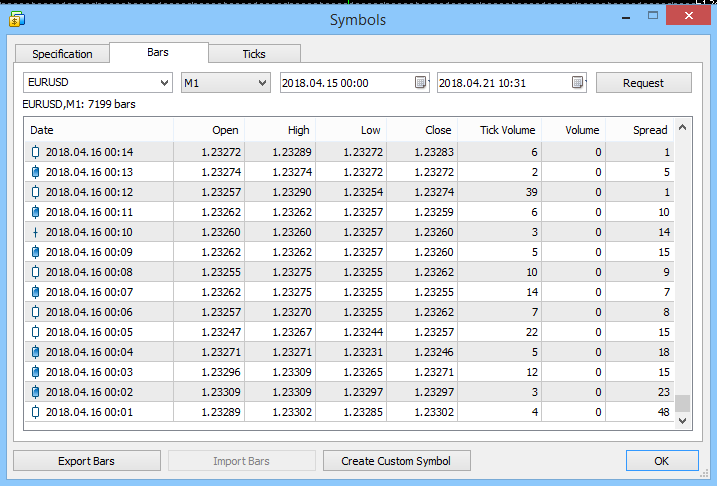Click Low value 1.23231
Viewport: 717px width, 486px height.
point(363,352)
